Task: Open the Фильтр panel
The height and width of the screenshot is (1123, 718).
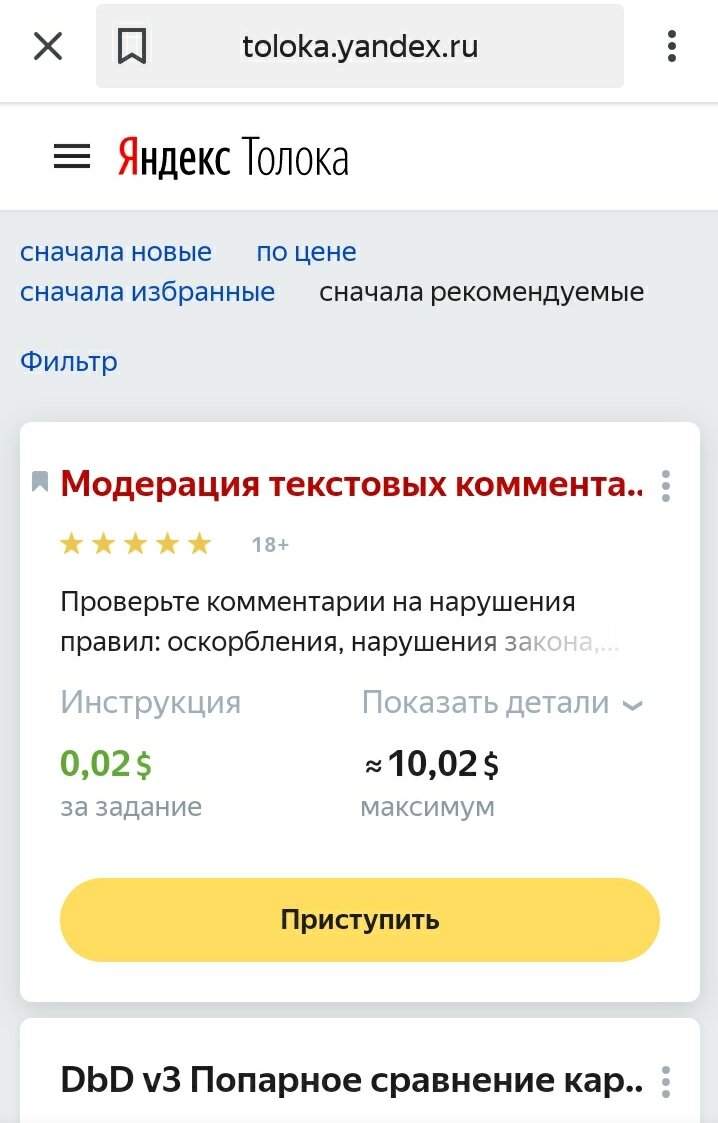Action: (x=68, y=361)
